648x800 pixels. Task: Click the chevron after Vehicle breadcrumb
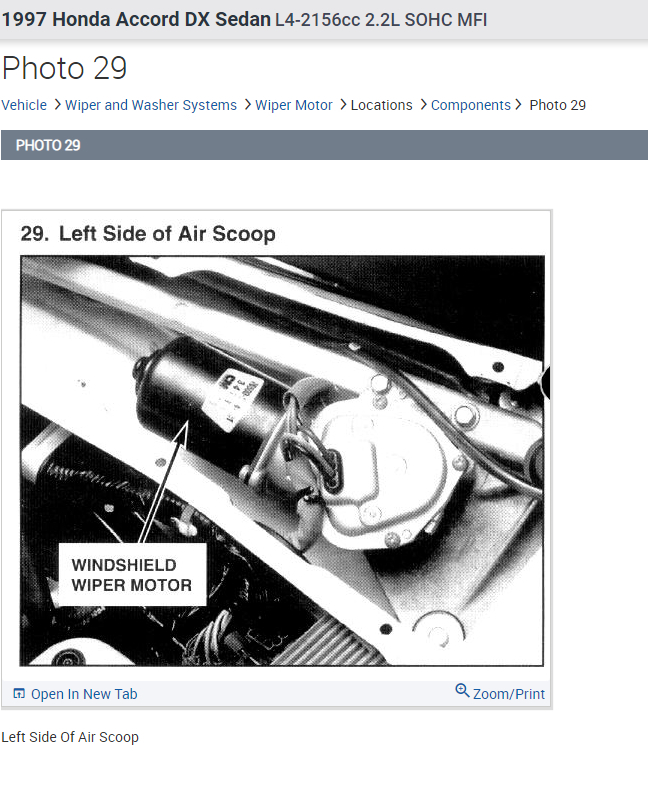click(57, 105)
